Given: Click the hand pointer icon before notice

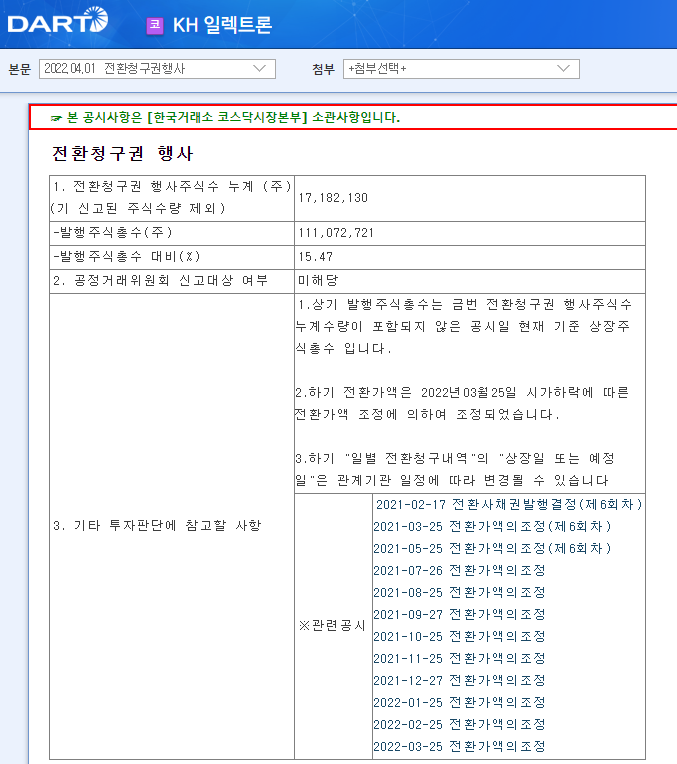Looking at the screenshot, I should (57, 118).
